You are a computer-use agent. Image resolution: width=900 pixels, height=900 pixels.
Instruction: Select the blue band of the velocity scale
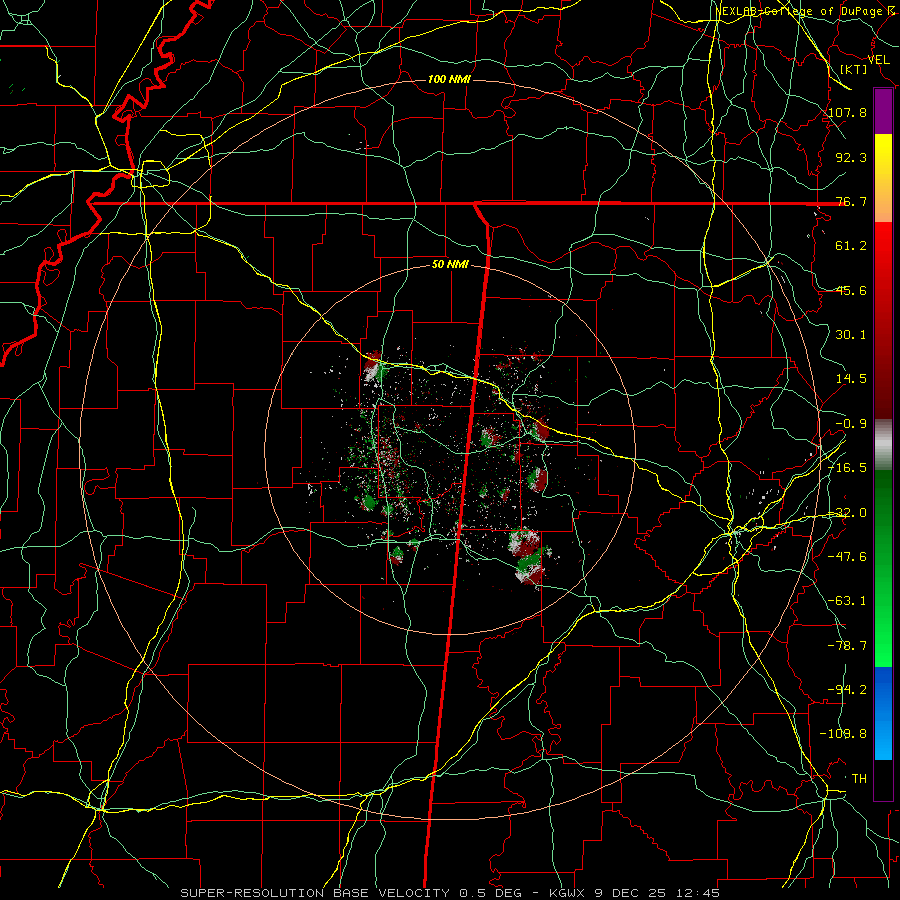pos(883,713)
